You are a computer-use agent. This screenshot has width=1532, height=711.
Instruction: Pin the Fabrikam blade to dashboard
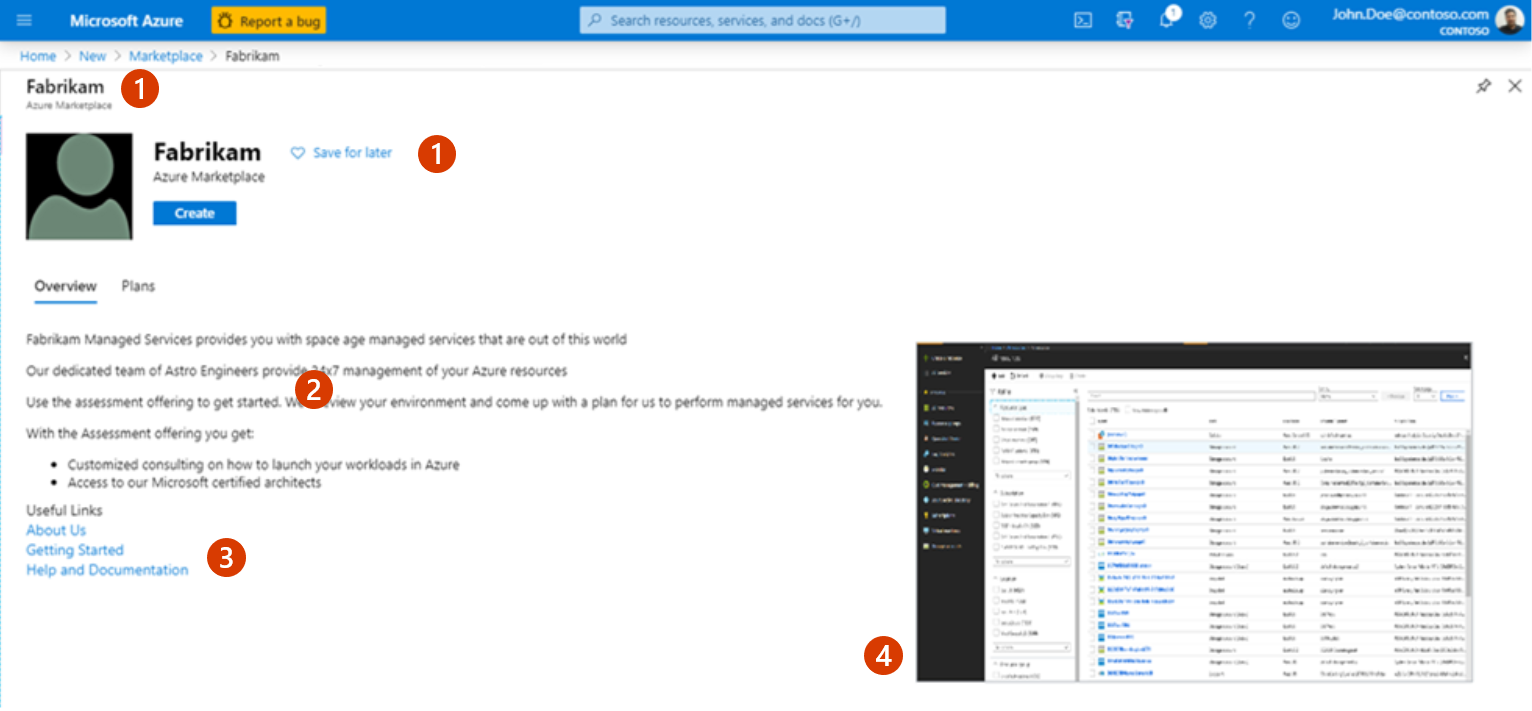1484,87
